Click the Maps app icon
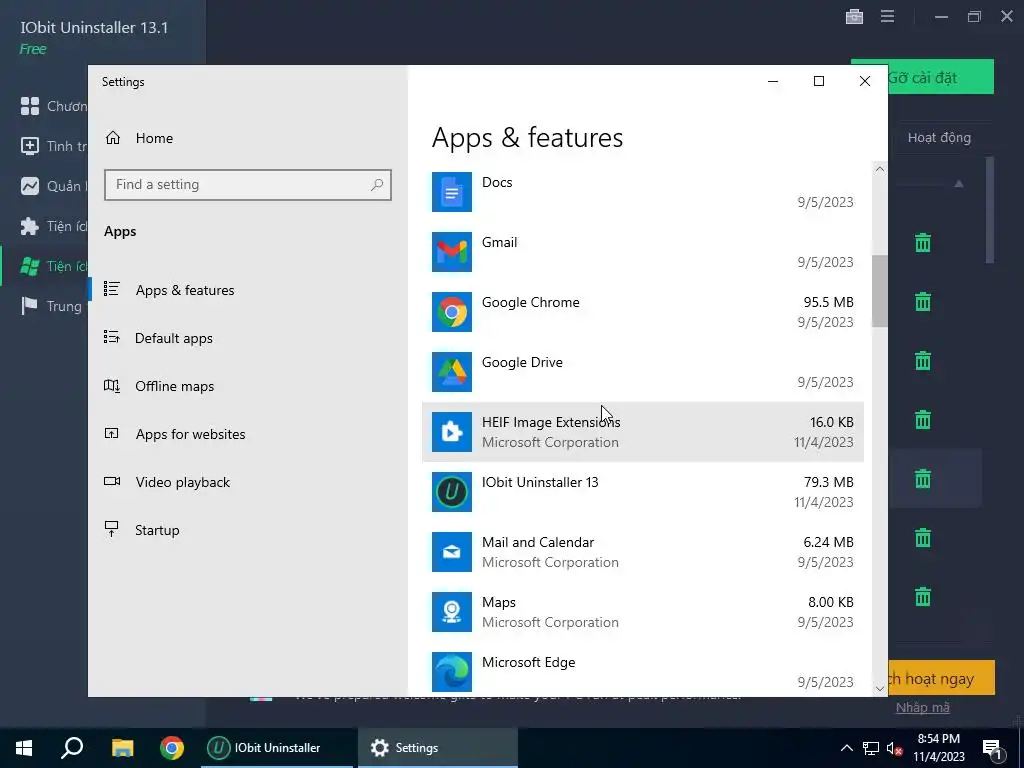This screenshot has width=1024, height=768. pos(451,612)
